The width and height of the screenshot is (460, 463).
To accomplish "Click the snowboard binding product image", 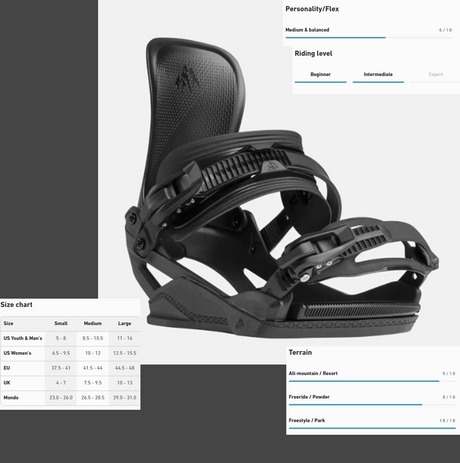I will point(282,188).
